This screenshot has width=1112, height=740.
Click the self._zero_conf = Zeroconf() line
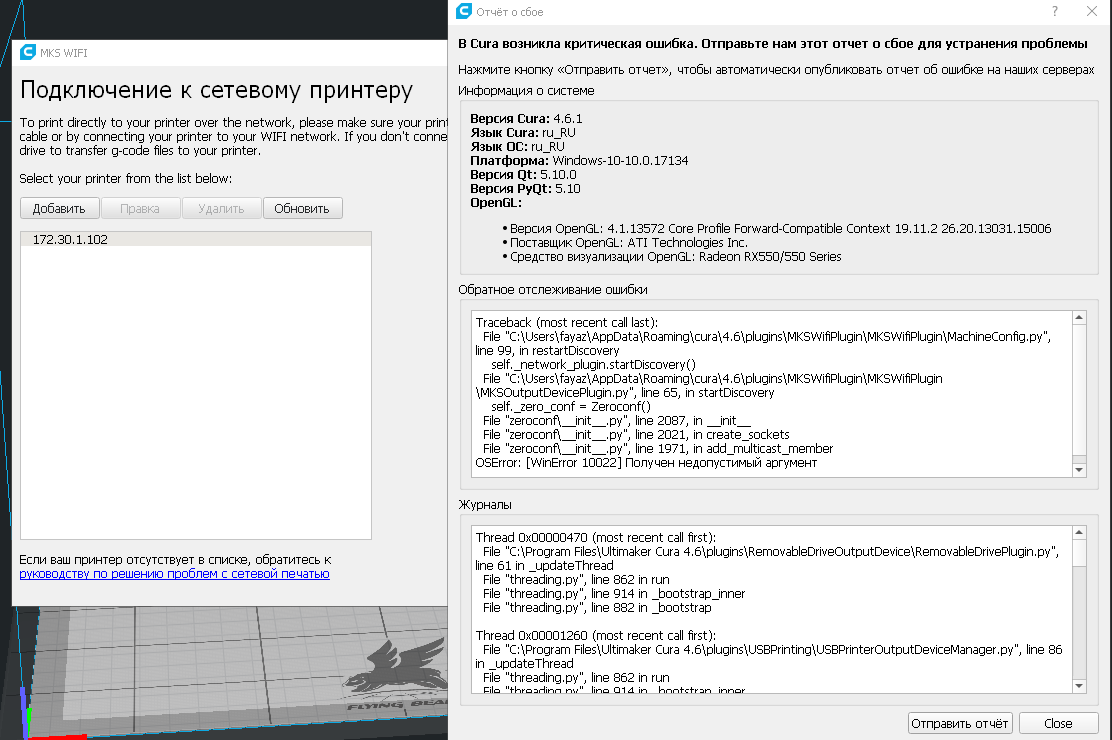pyautogui.click(x=571, y=407)
